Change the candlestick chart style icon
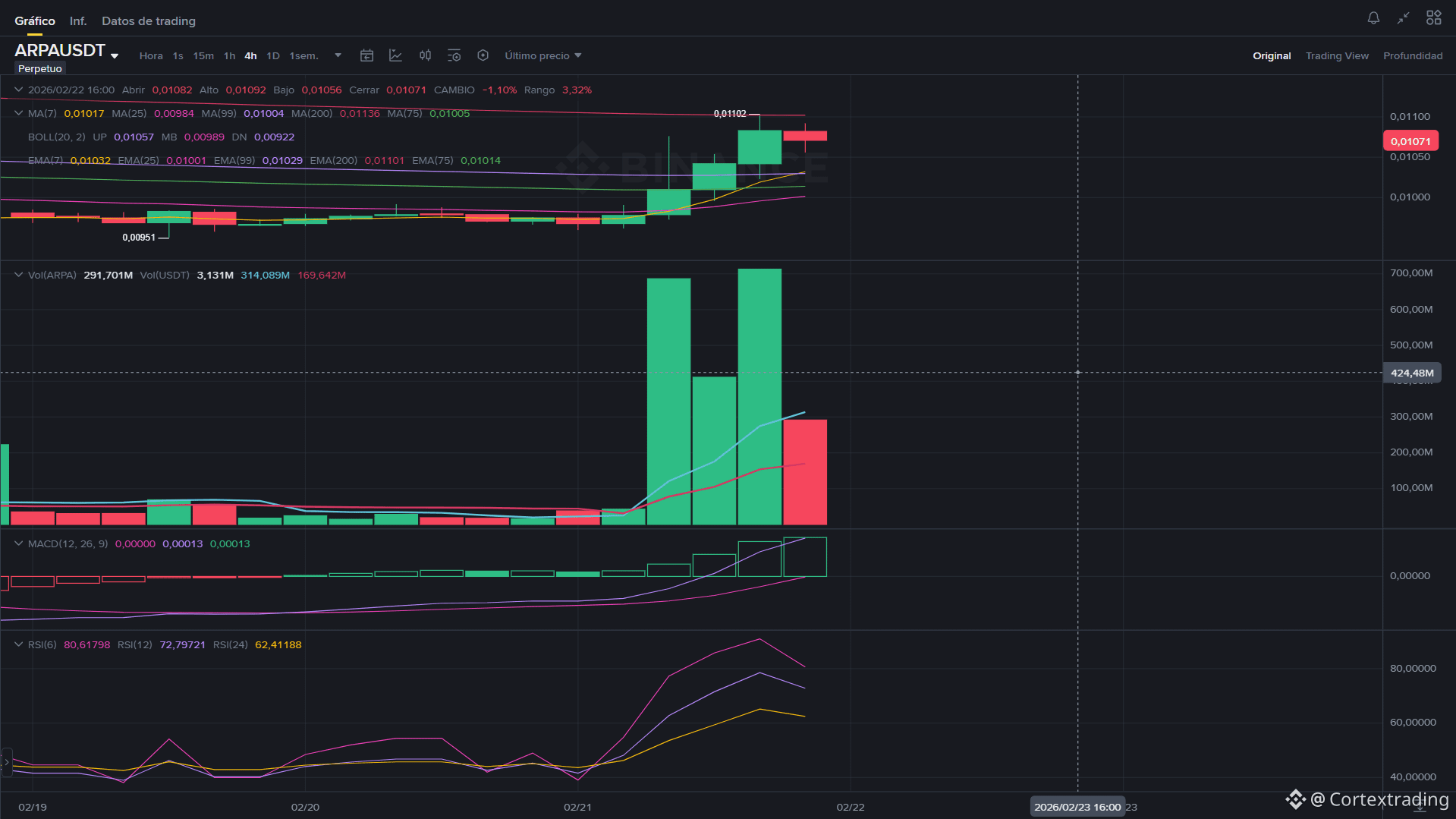 coord(425,55)
